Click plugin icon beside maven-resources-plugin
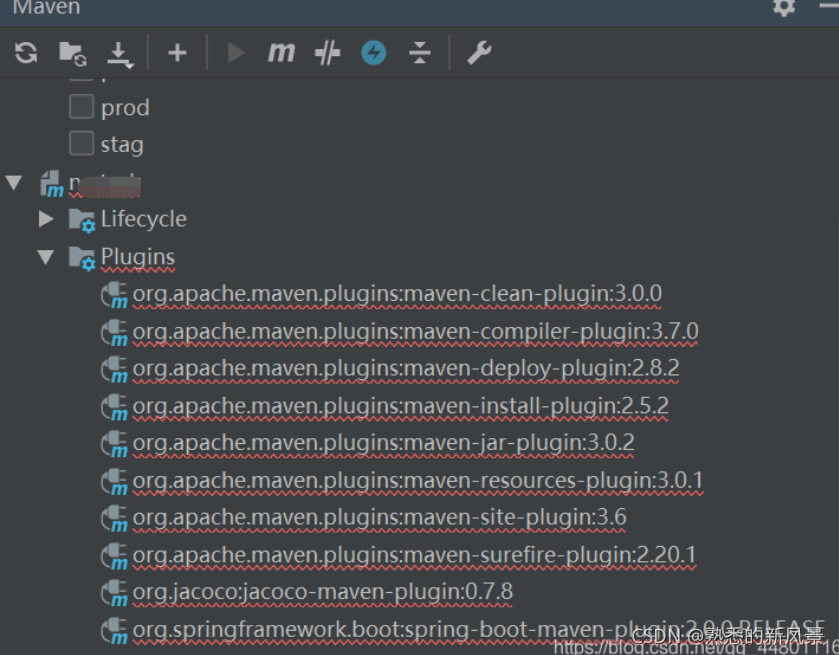This screenshot has width=839, height=655. (x=115, y=482)
